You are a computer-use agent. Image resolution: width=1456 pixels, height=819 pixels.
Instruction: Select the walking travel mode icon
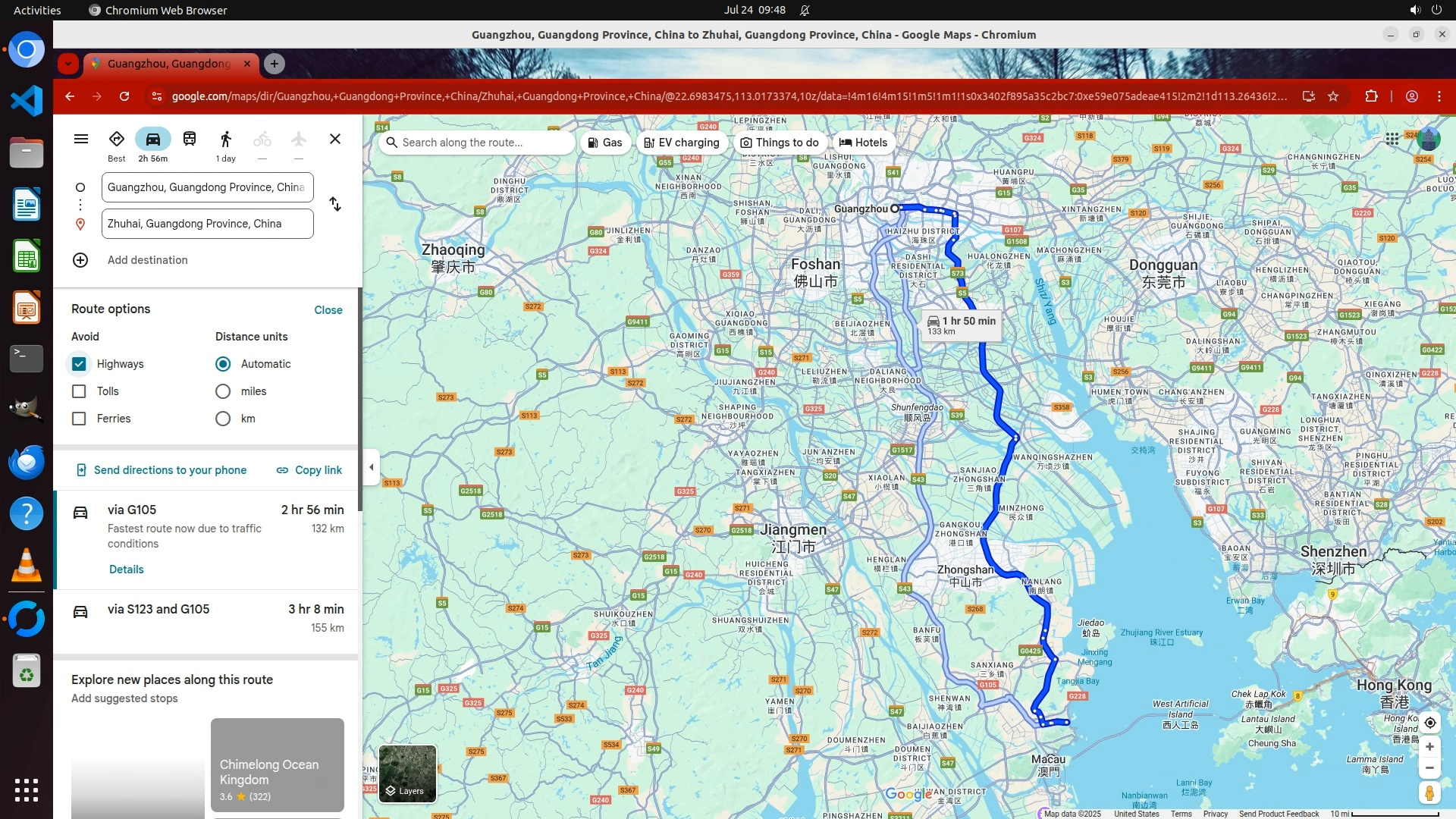[225, 139]
